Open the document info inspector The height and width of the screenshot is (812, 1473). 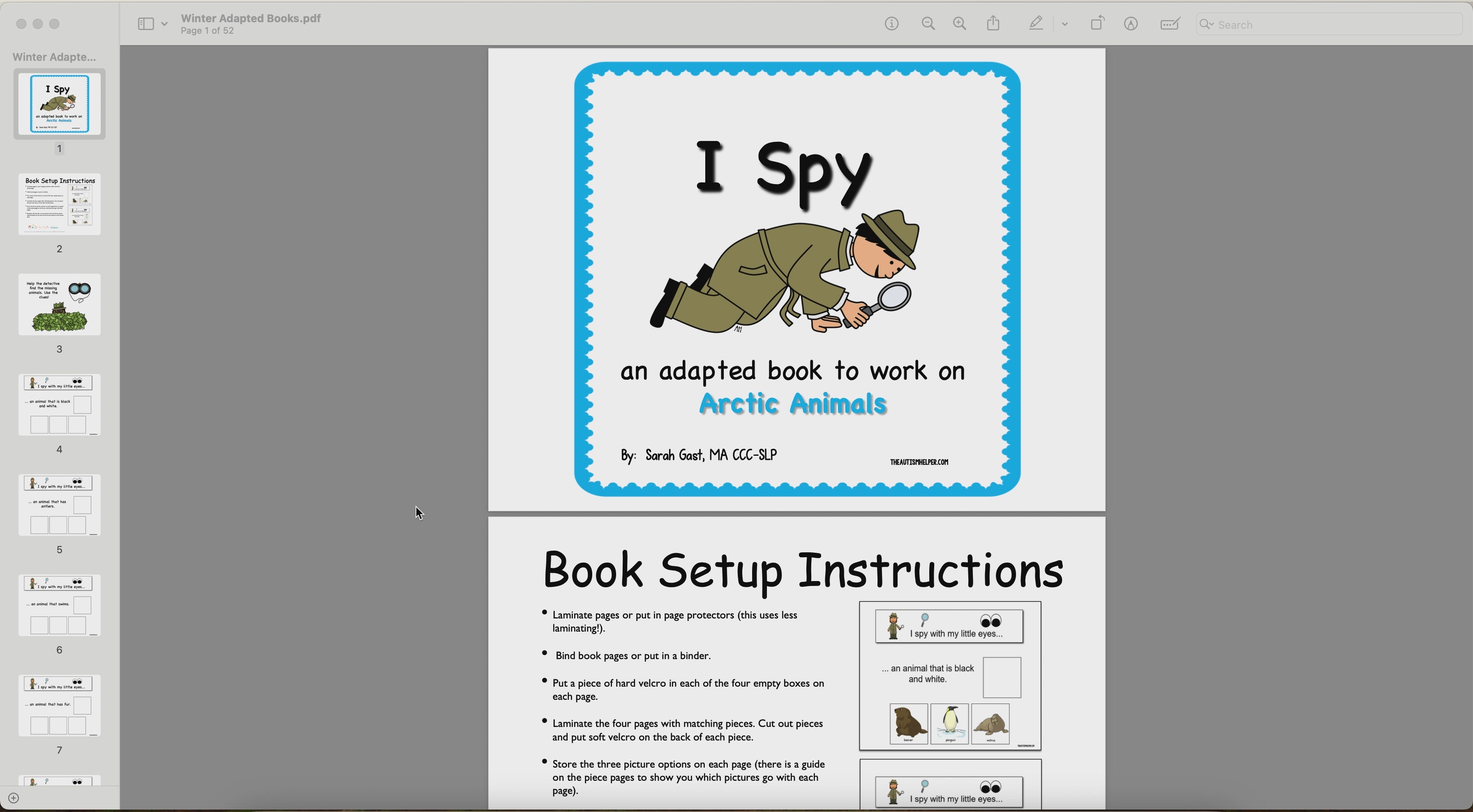tap(891, 23)
